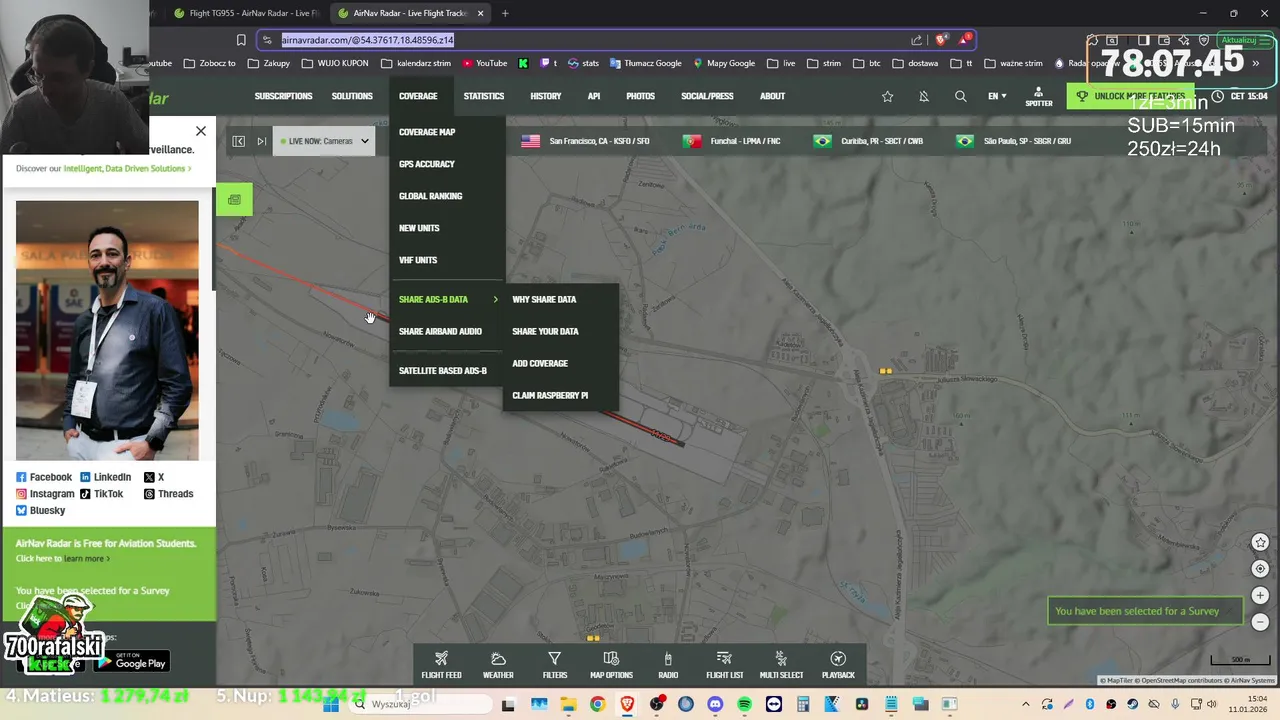Skip to next live camera arrow
The image size is (1280, 720).
tap(261, 141)
